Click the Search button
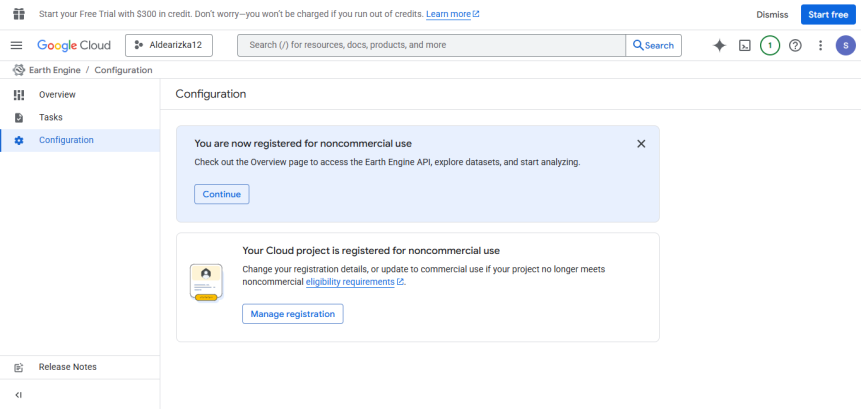This screenshot has height=409, width=861. [x=653, y=46]
